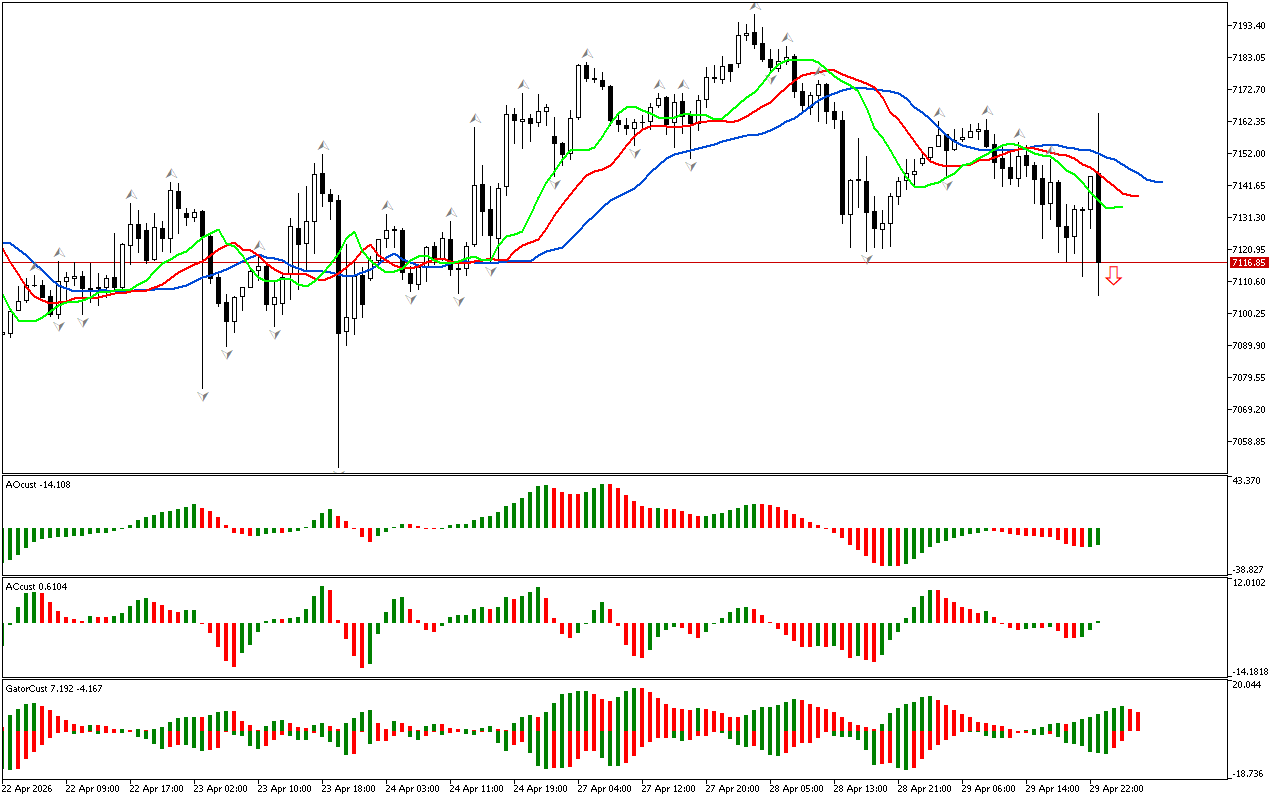
Task: Select right end of green Alligator lips line
Action: tap(1122, 207)
